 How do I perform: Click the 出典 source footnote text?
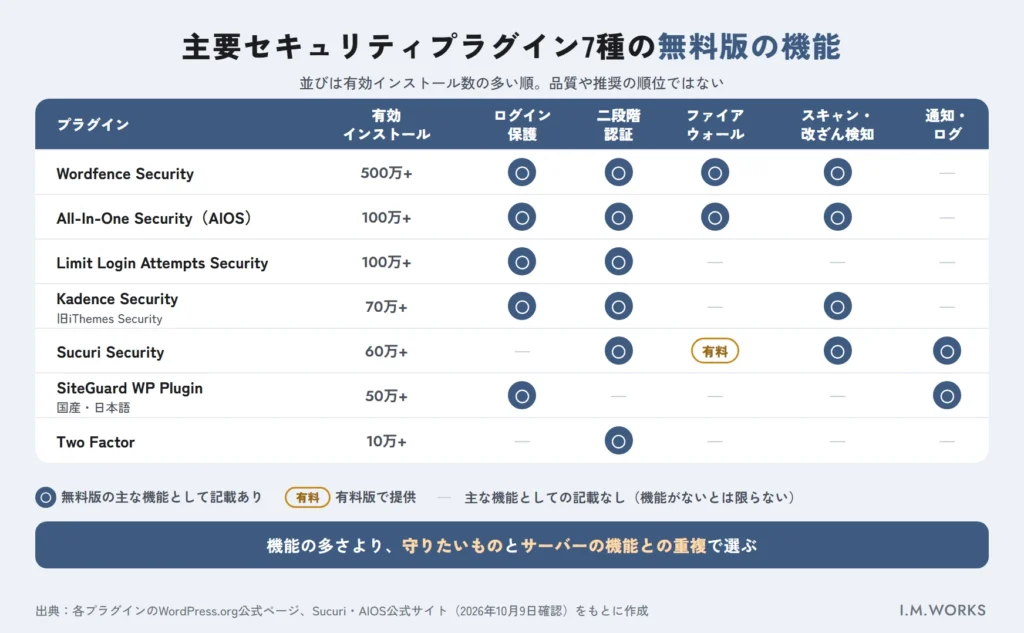coord(342,611)
